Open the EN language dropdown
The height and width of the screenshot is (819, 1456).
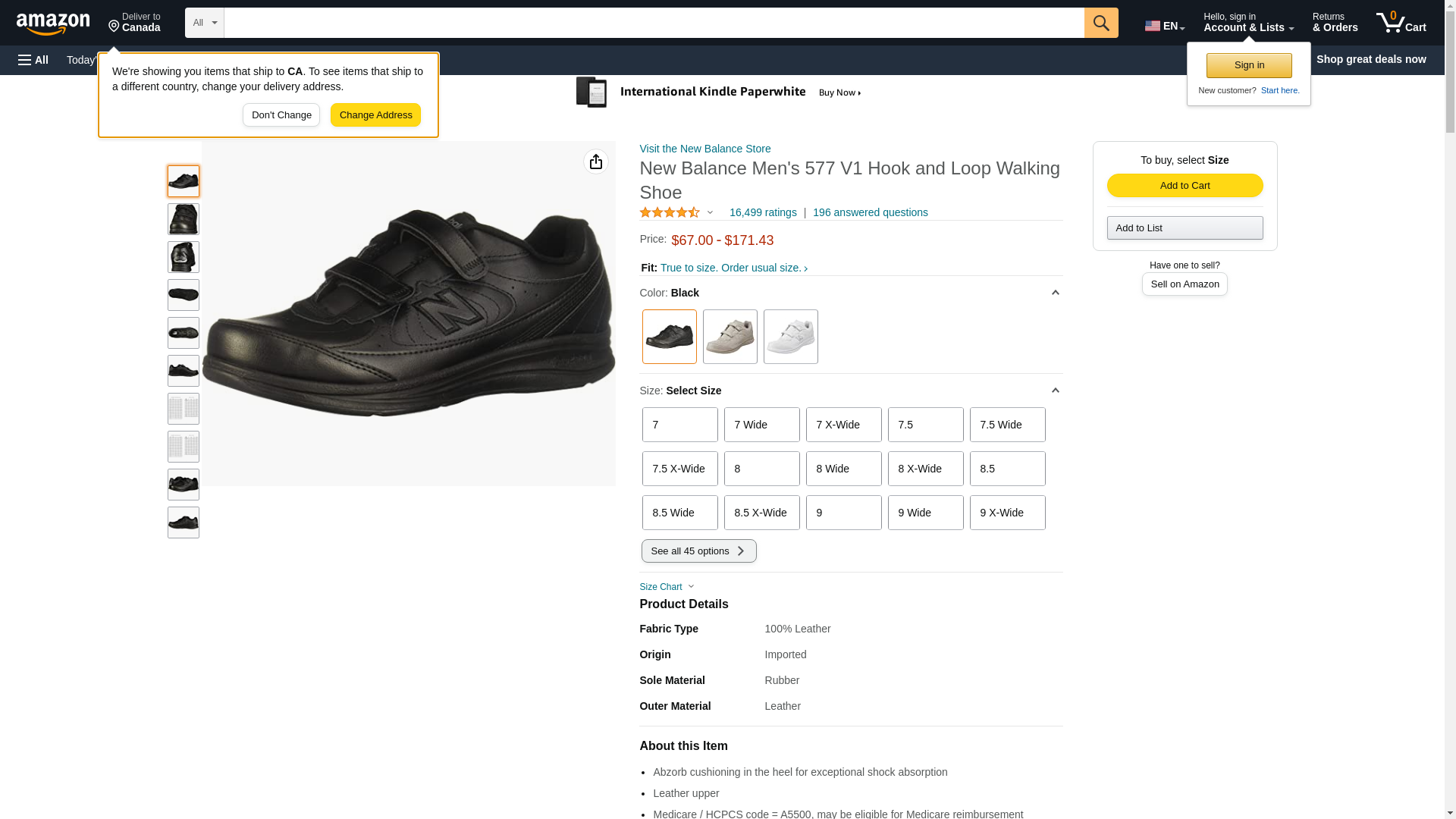pyautogui.click(x=1164, y=26)
